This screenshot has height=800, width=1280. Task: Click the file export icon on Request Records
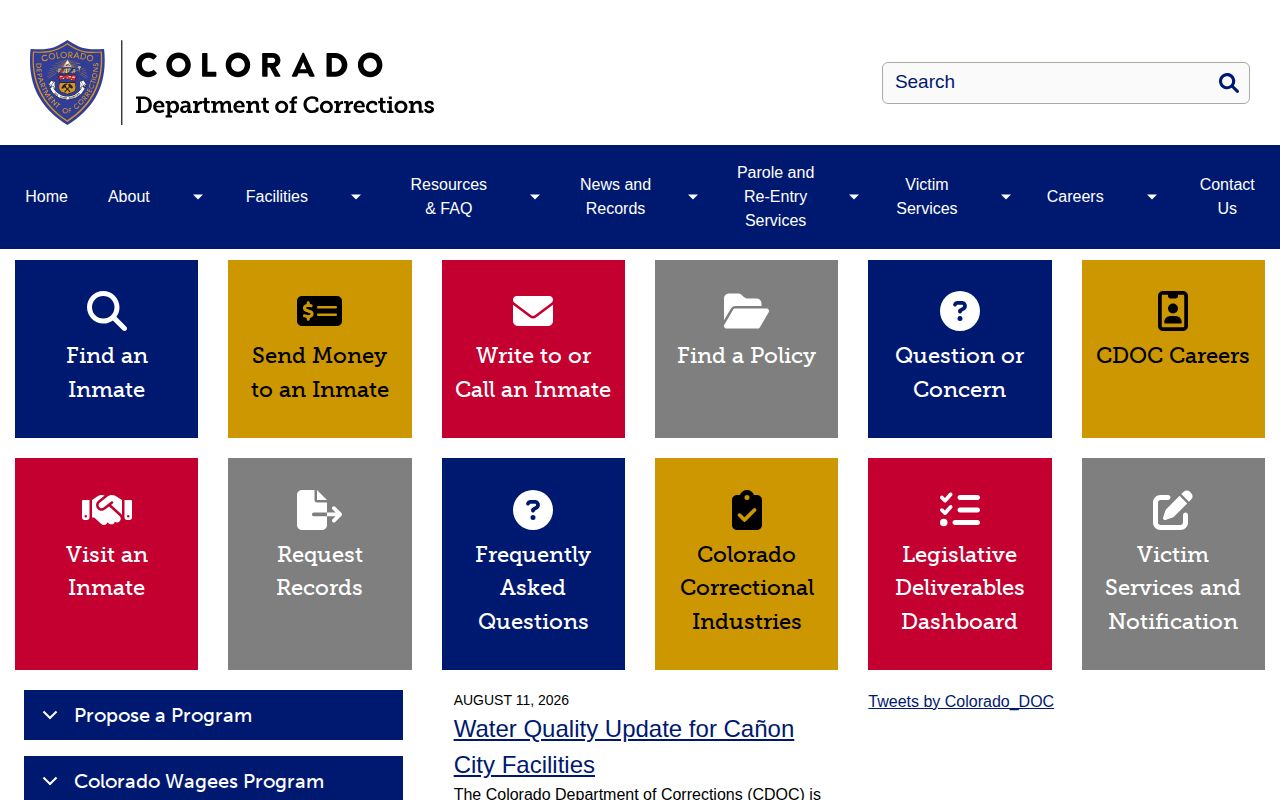320,510
